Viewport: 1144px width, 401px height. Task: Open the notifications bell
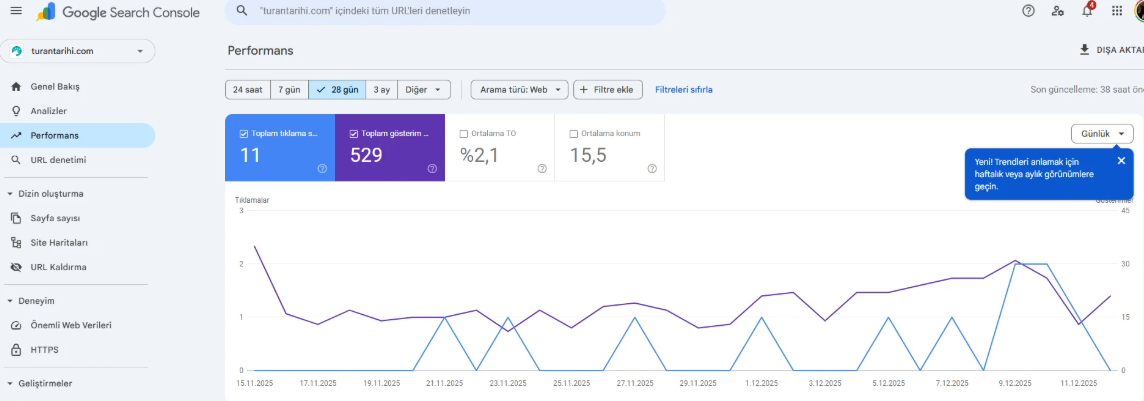coord(1088,10)
